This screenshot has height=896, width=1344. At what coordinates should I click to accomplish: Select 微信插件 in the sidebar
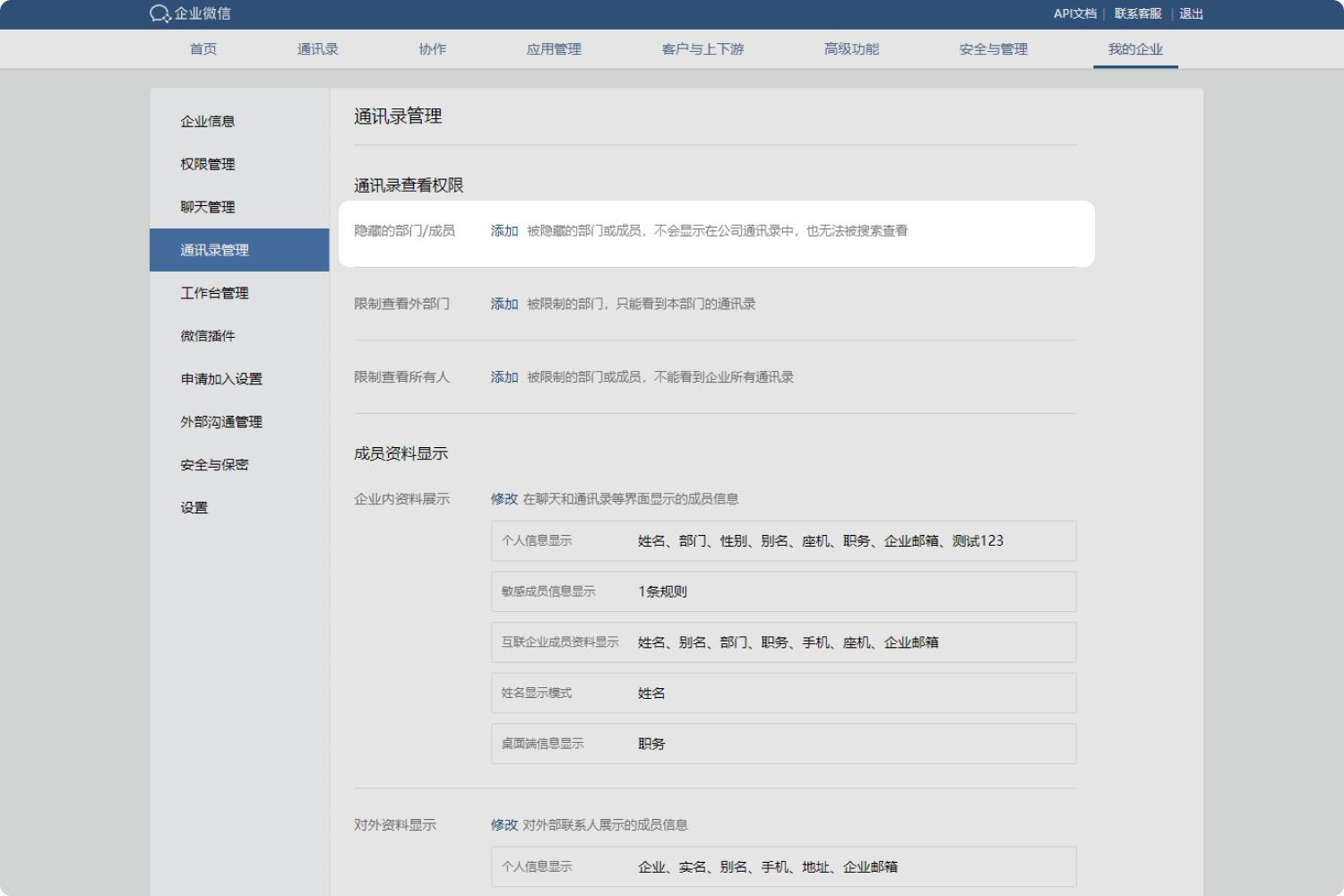[208, 336]
